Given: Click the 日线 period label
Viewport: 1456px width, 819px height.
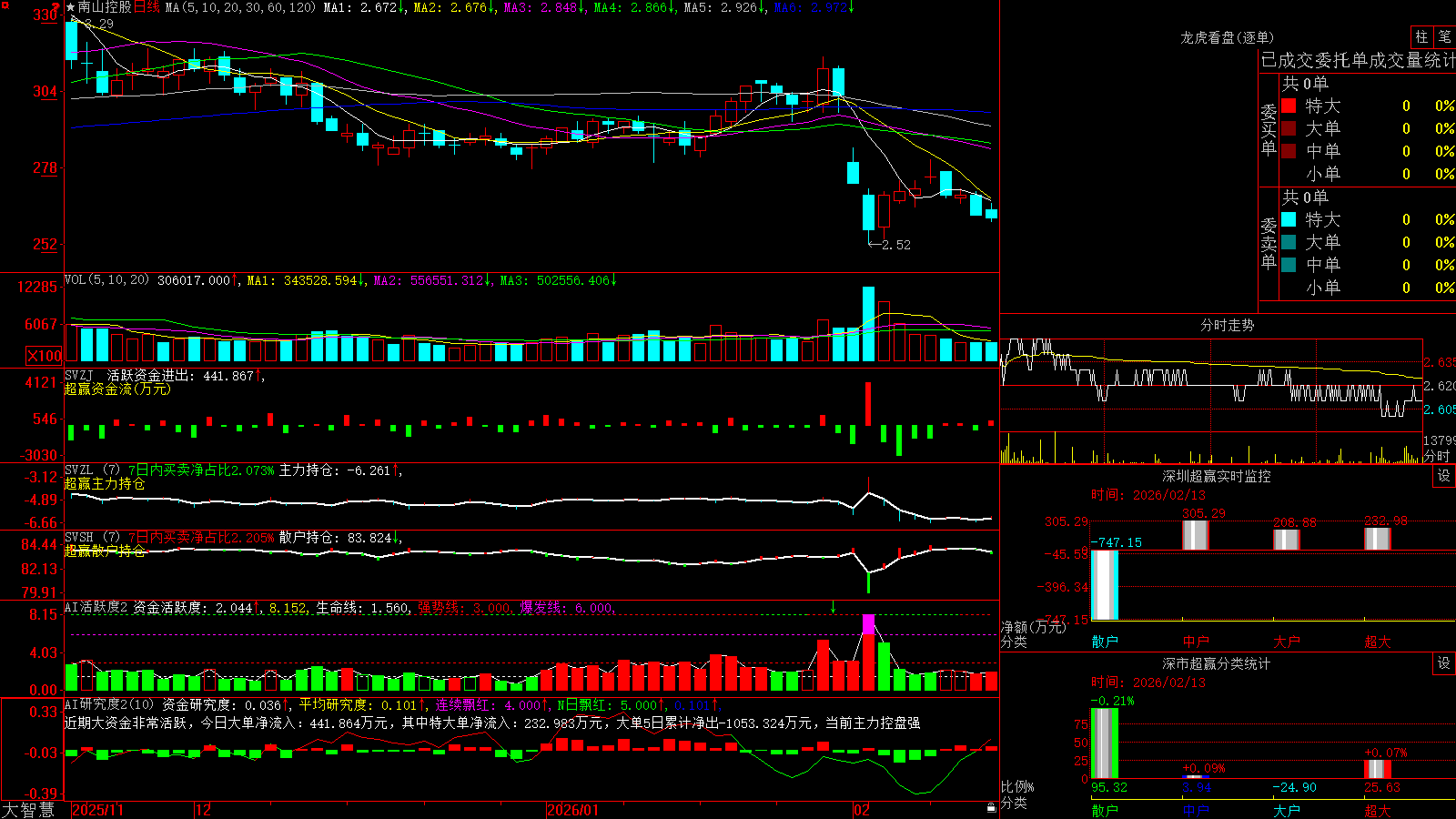Looking at the screenshot, I should 147,7.
